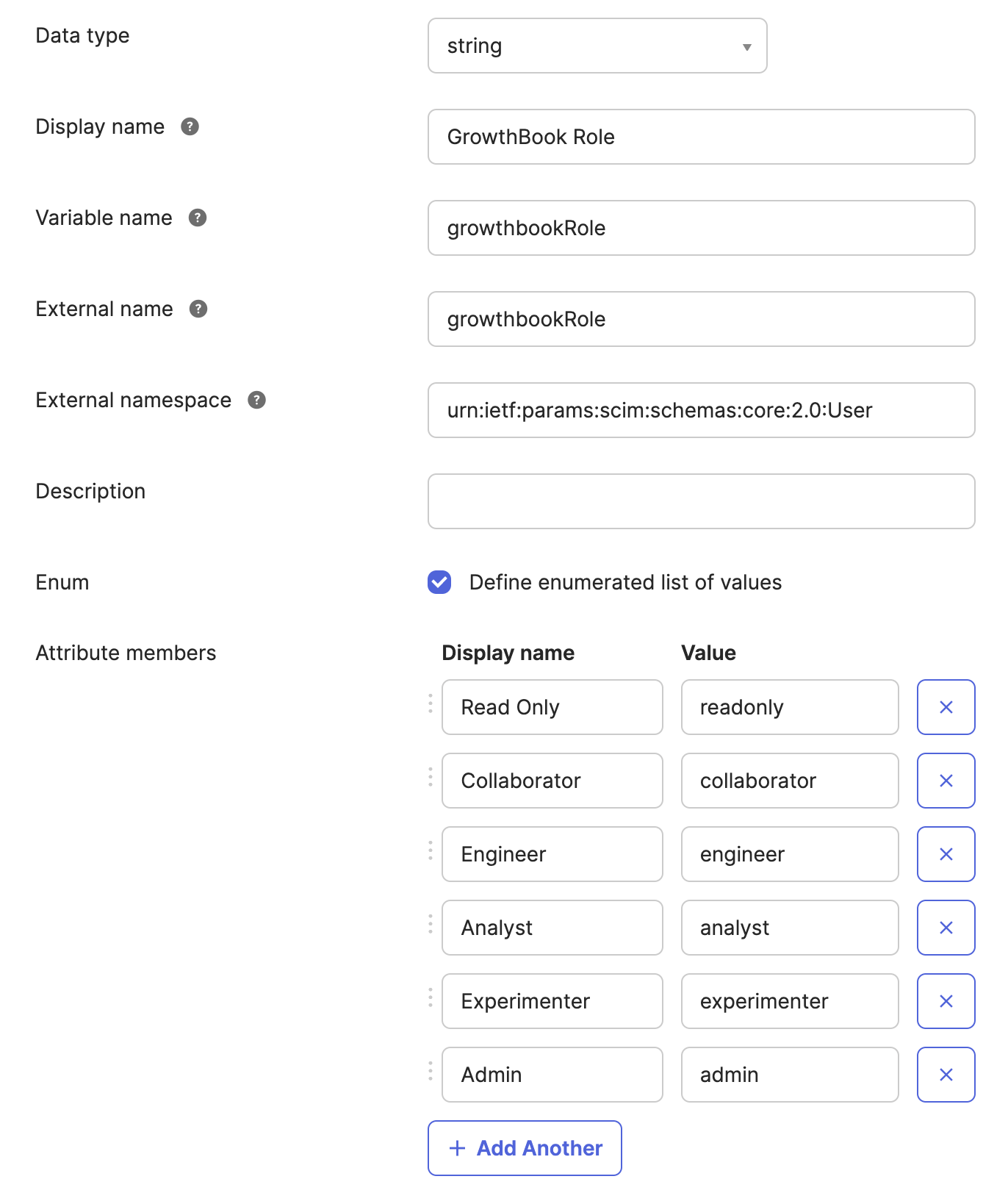Grab drag handle of Analyst row

pos(431,924)
